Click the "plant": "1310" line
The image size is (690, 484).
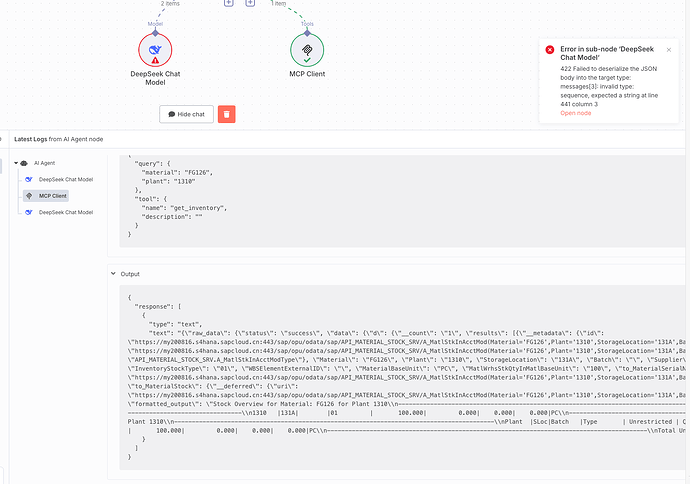tap(168, 182)
